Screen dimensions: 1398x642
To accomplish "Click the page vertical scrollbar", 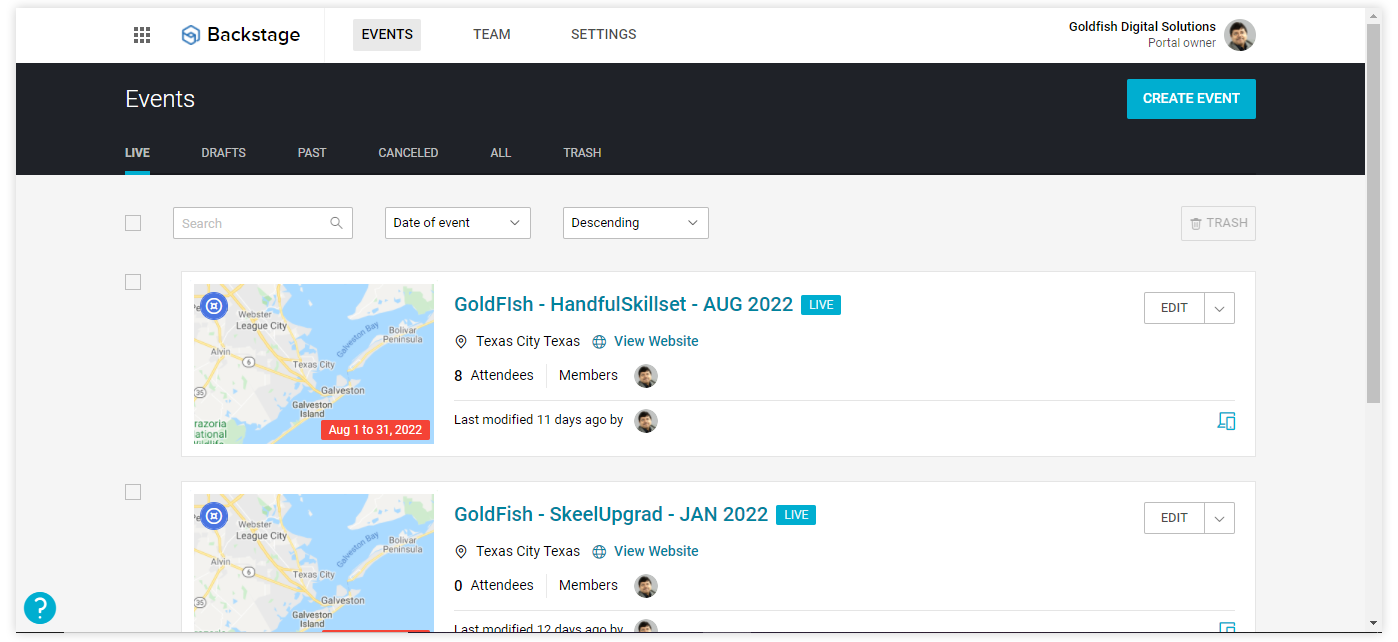I will (x=1373, y=212).
